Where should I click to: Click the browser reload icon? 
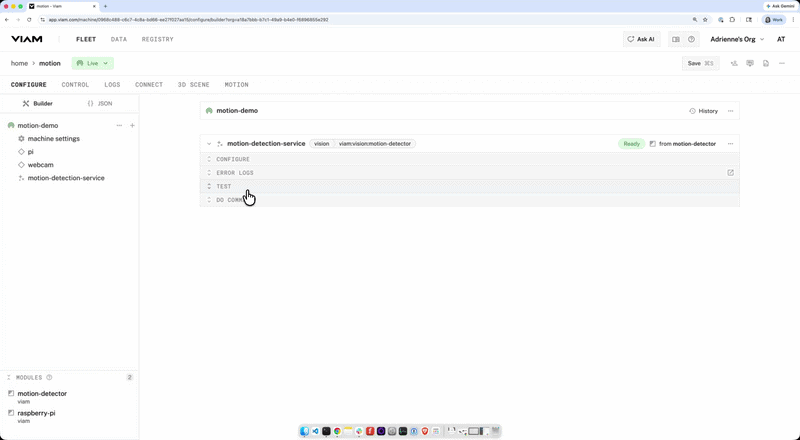29,20
